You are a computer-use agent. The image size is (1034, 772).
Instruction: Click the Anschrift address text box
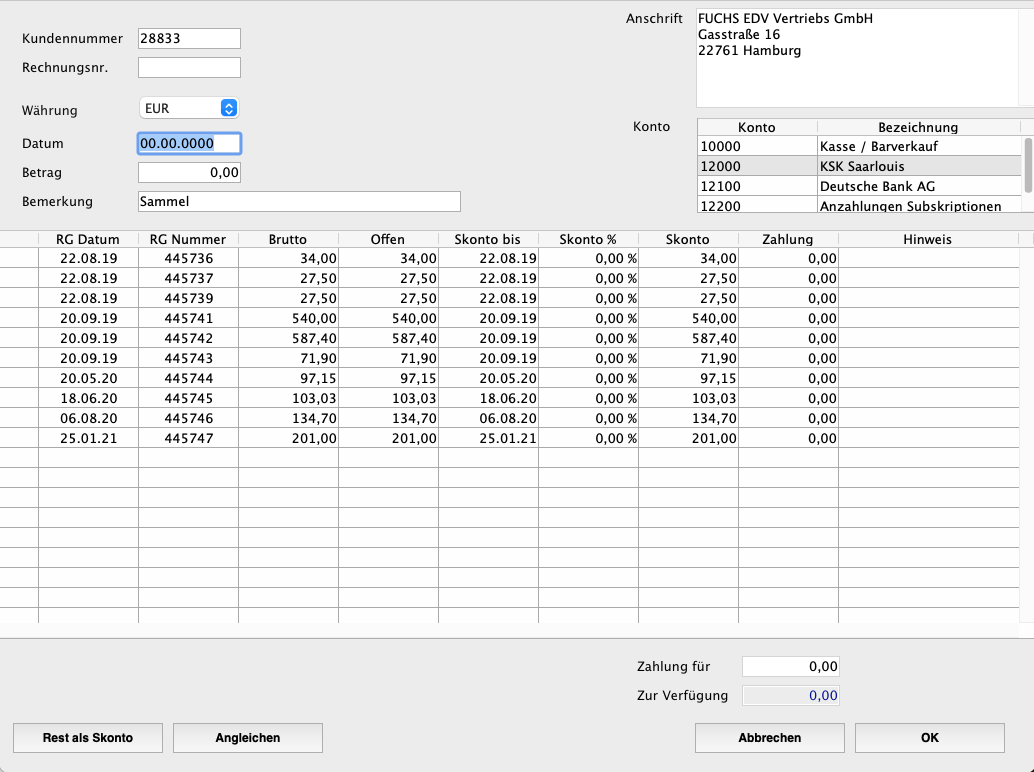[857, 58]
